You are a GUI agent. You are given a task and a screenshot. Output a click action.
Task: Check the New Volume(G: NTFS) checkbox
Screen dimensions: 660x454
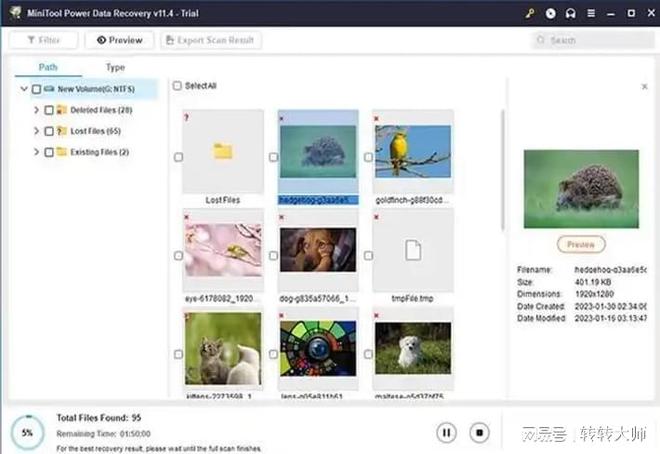(x=37, y=89)
